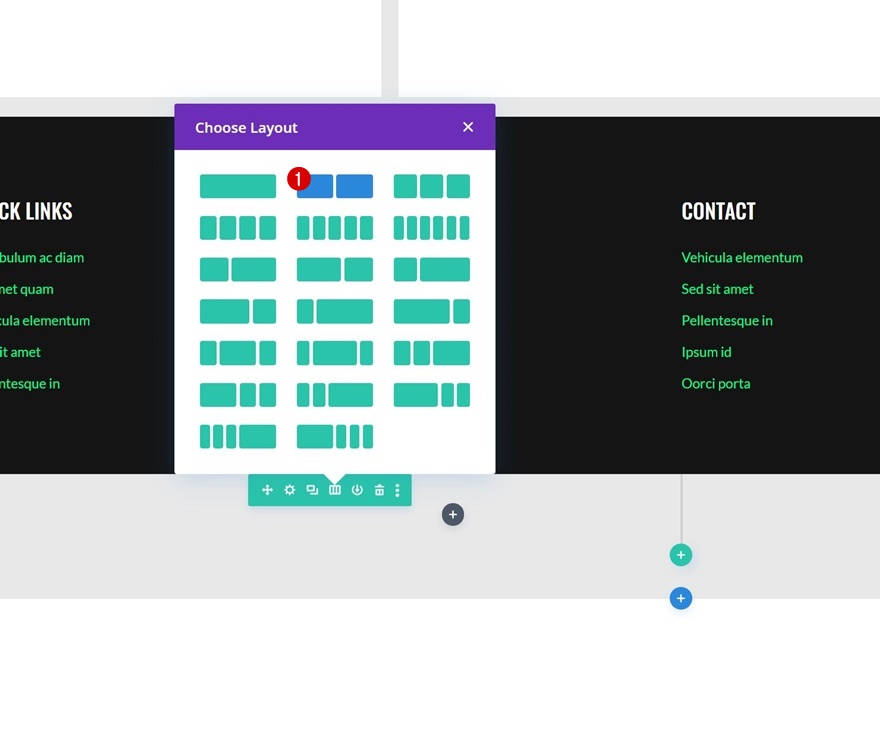The width and height of the screenshot is (880, 739).
Task: Choose the single full-width column layout
Action: (238, 186)
